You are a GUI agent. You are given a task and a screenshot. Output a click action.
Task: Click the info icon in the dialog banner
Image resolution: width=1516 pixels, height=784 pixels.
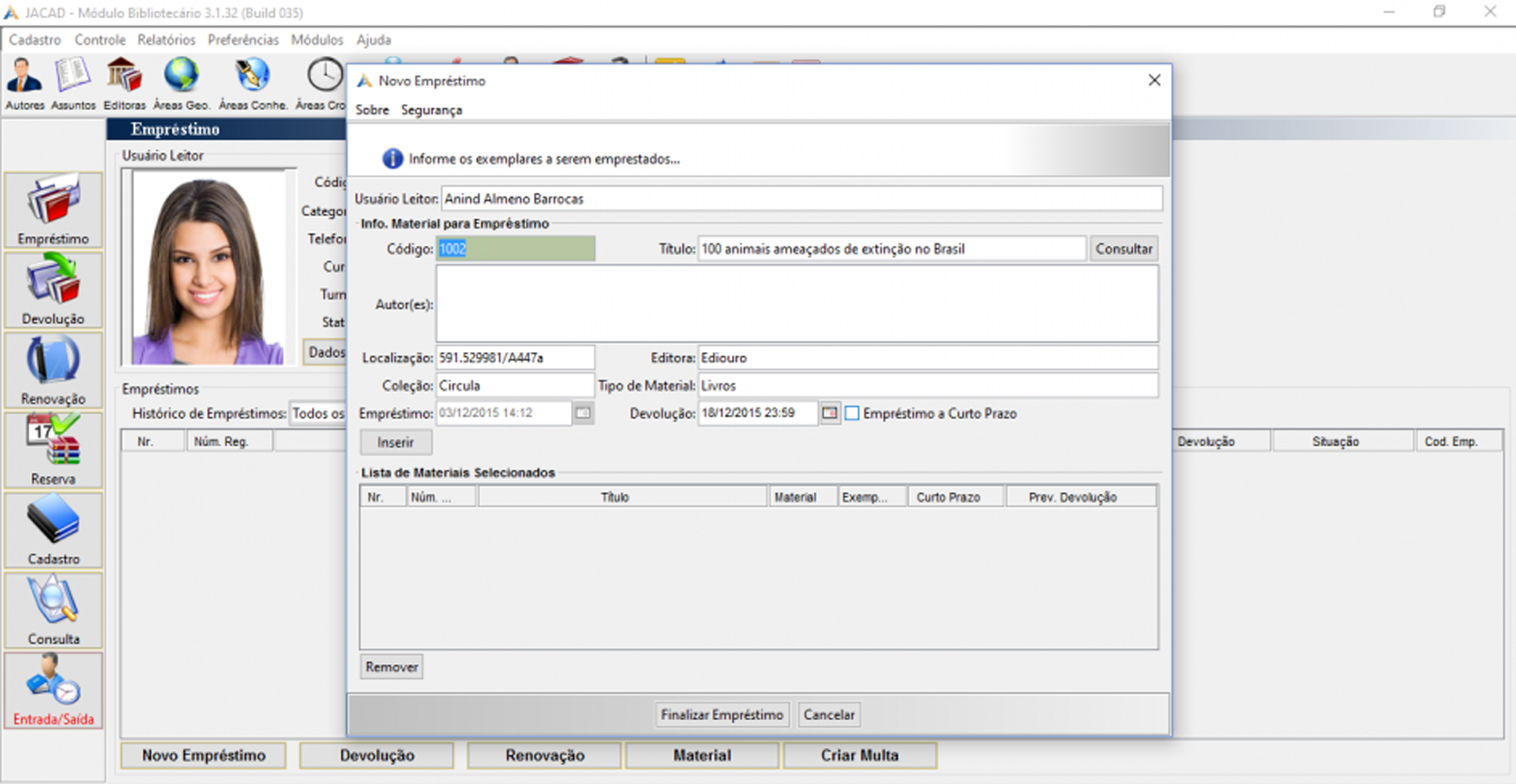tap(392, 159)
